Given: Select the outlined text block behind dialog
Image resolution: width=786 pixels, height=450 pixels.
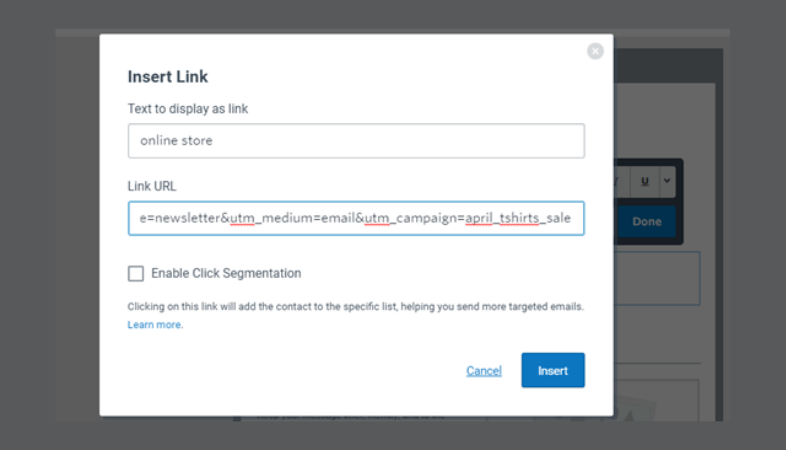Looking at the screenshot, I should (x=657, y=279).
